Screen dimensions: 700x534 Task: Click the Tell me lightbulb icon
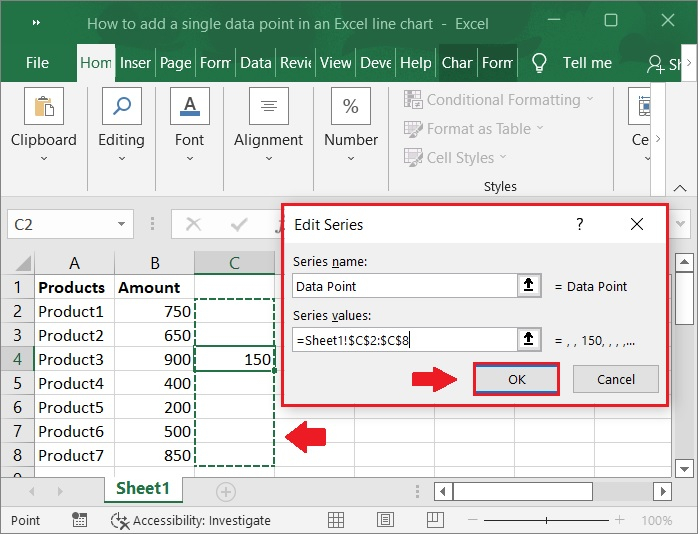pyautogui.click(x=539, y=63)
